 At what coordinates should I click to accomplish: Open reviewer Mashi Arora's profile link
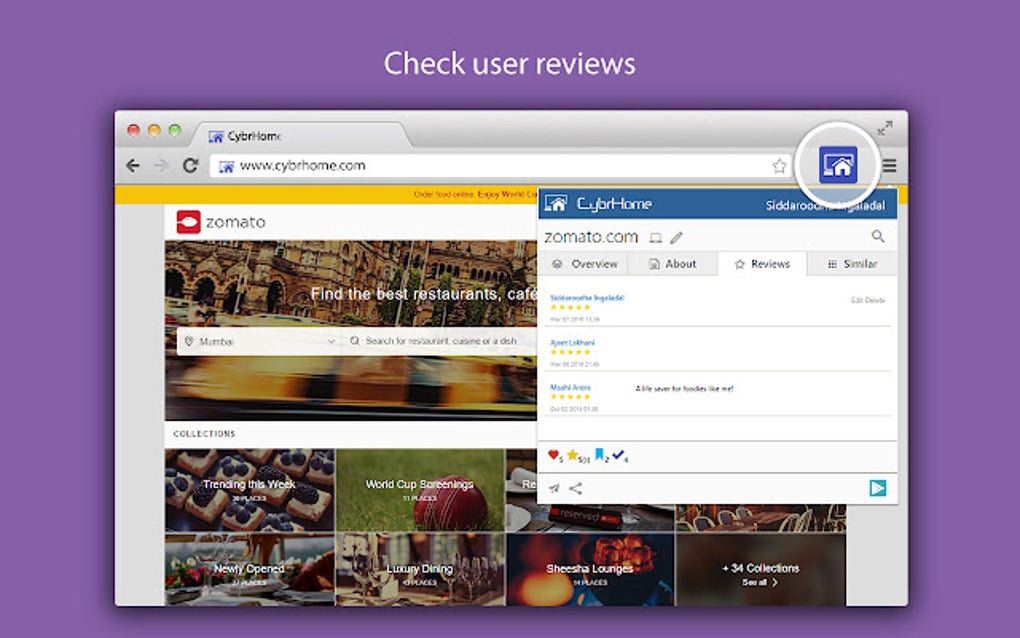(570, 387)
